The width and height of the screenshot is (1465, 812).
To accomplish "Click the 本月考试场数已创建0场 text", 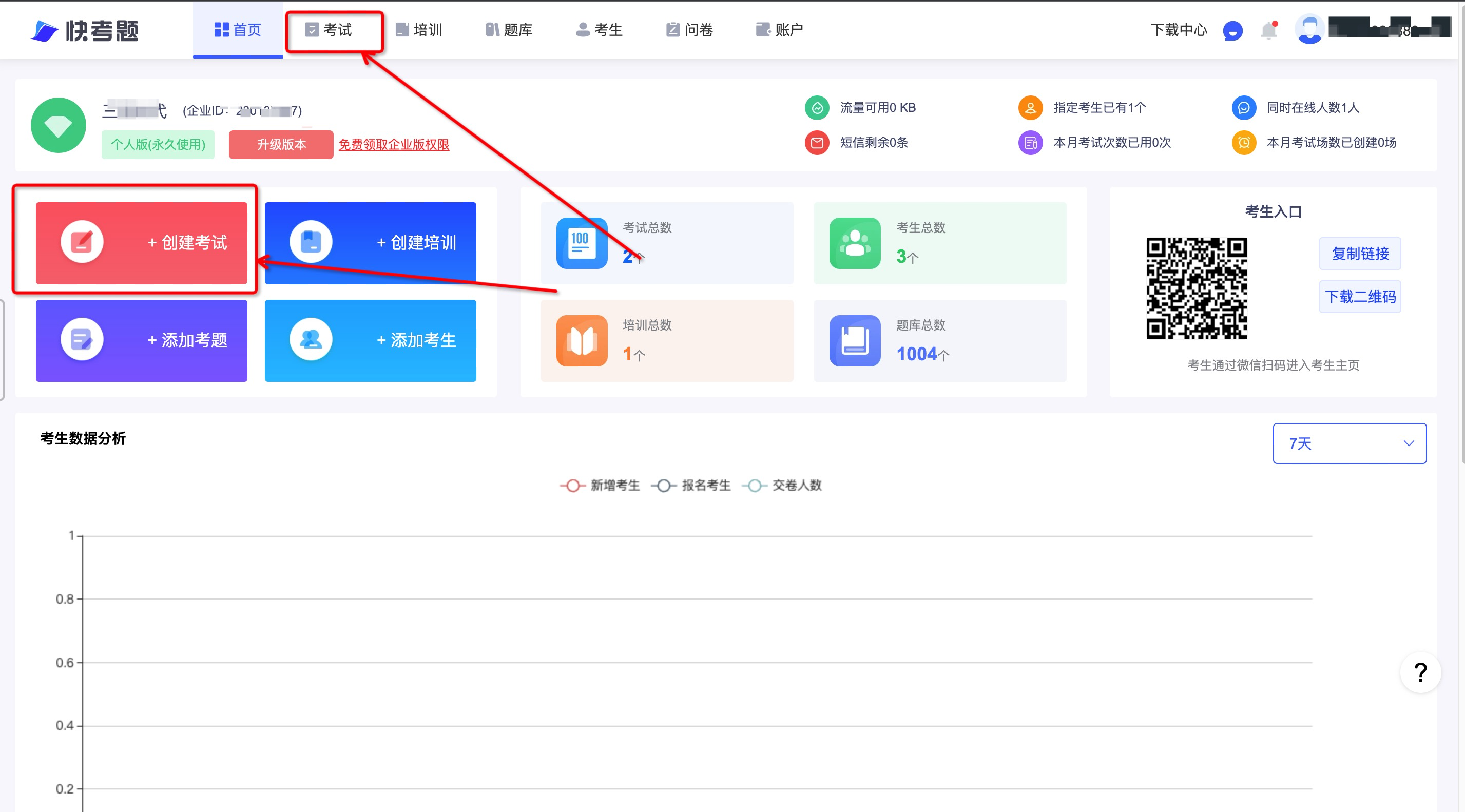I will (x=1332, y=142).
